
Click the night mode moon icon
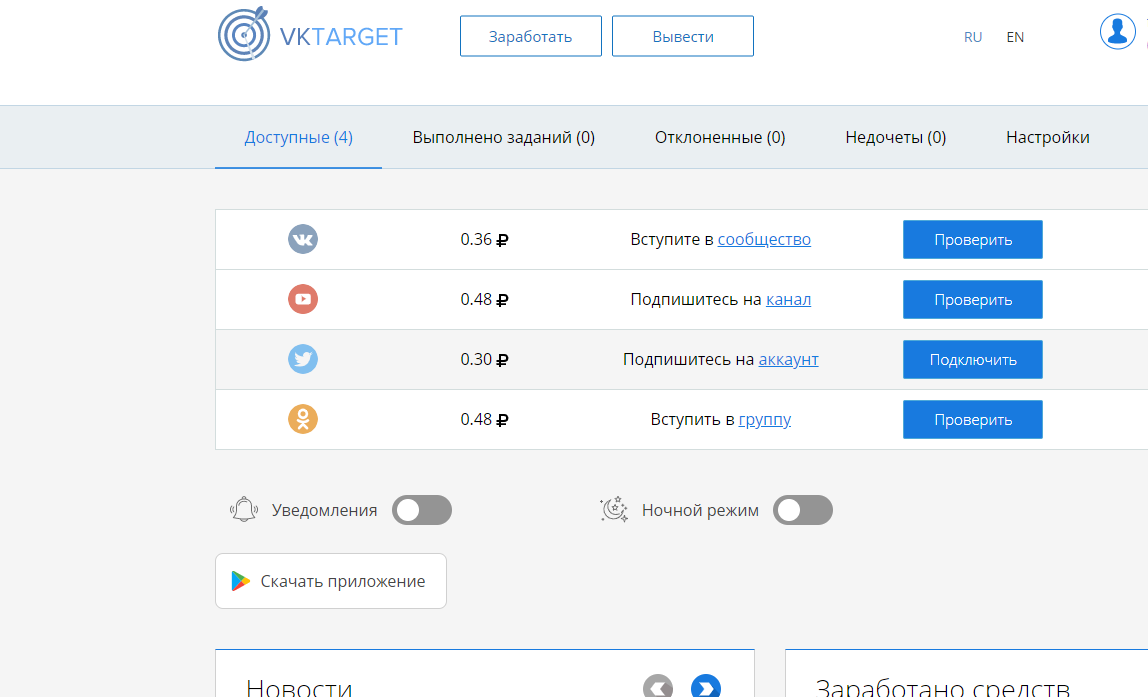point(614,510)
